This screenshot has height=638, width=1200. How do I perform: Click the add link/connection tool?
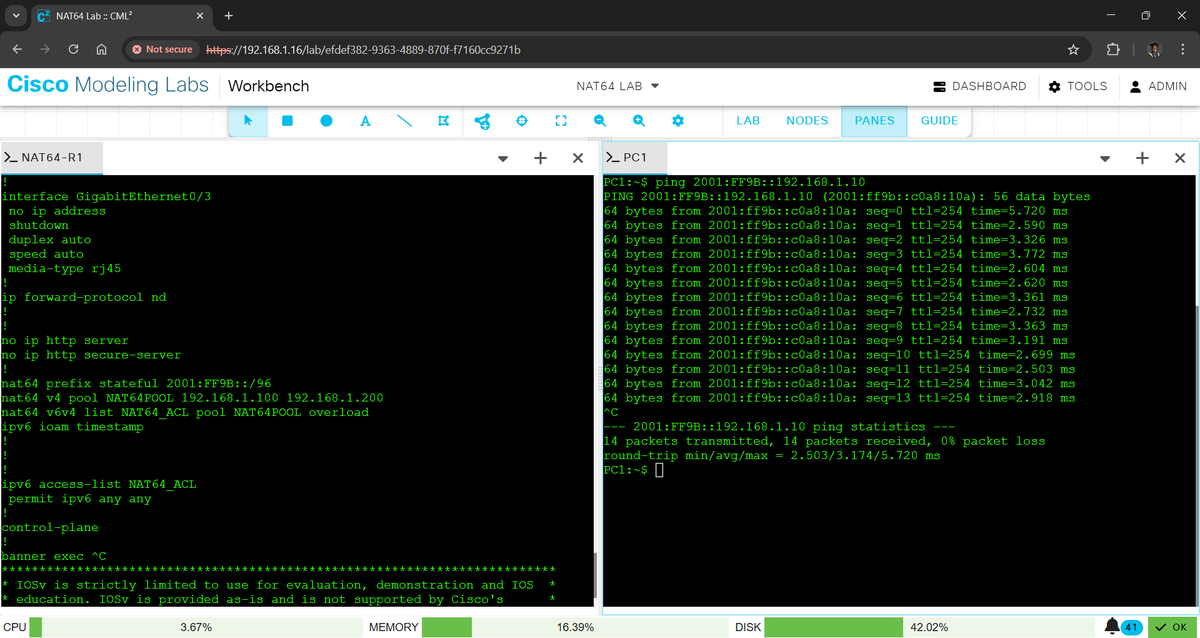pos(482,121)
